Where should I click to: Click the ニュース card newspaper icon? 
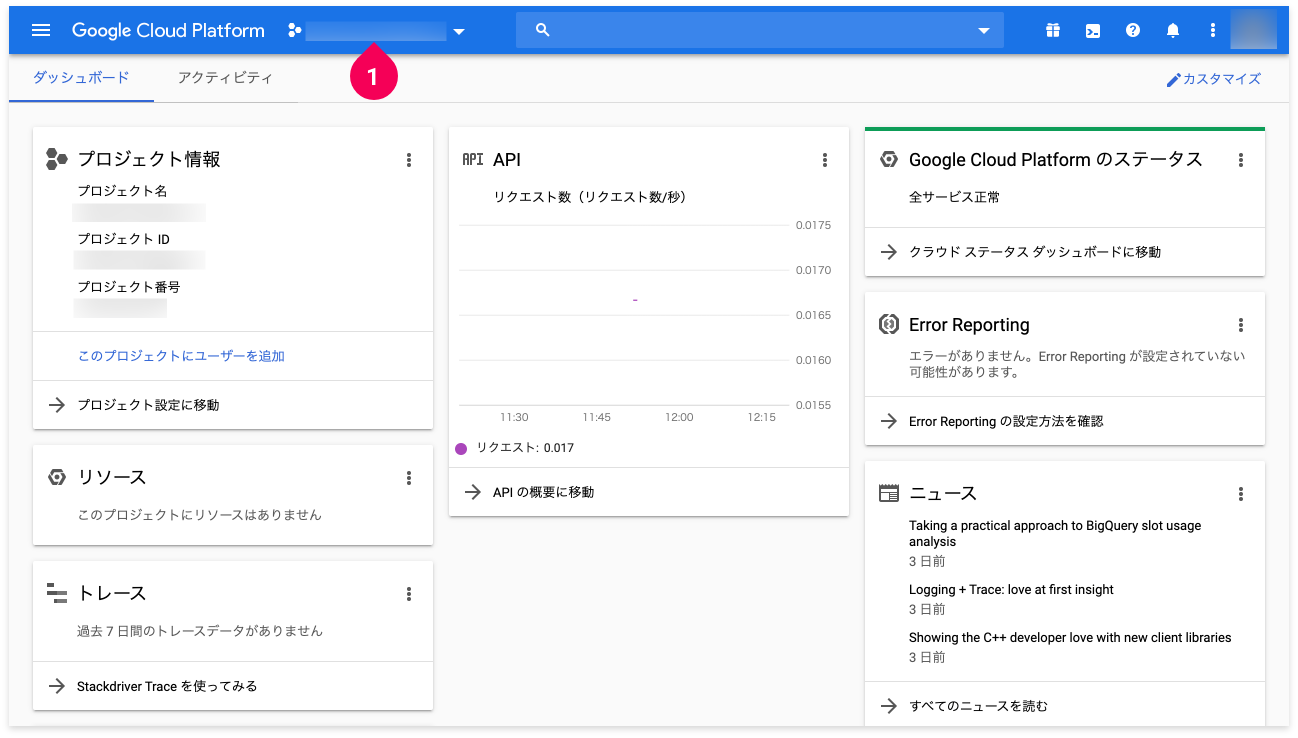click(889, 493)
